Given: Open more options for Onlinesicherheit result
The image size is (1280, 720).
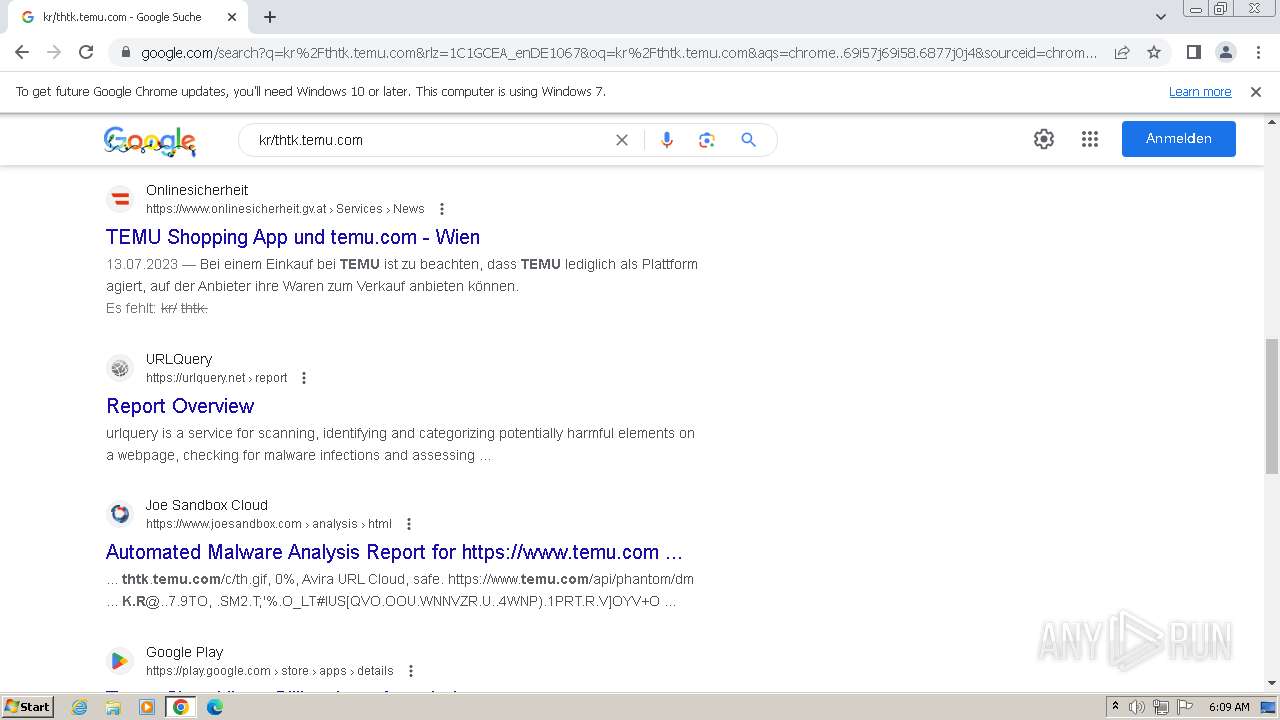Looking at the screenshot, I should [x=442, y=209].
